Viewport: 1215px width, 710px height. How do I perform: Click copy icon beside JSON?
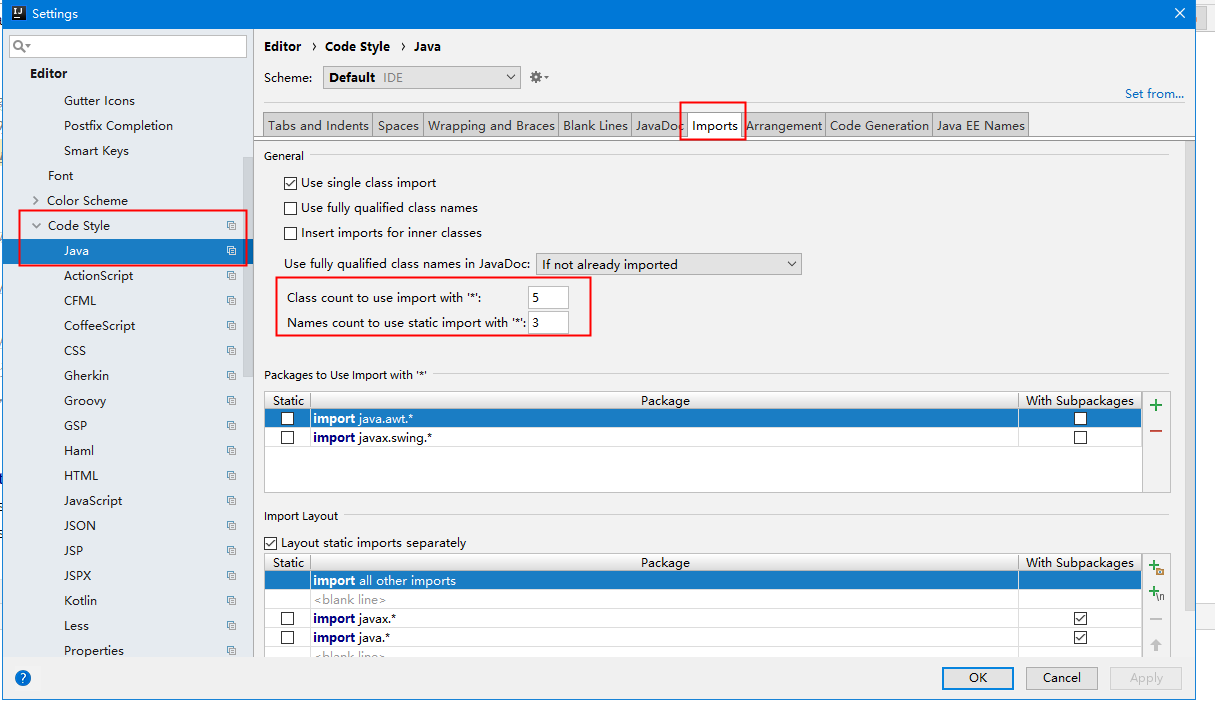click(x=231, y=526)
